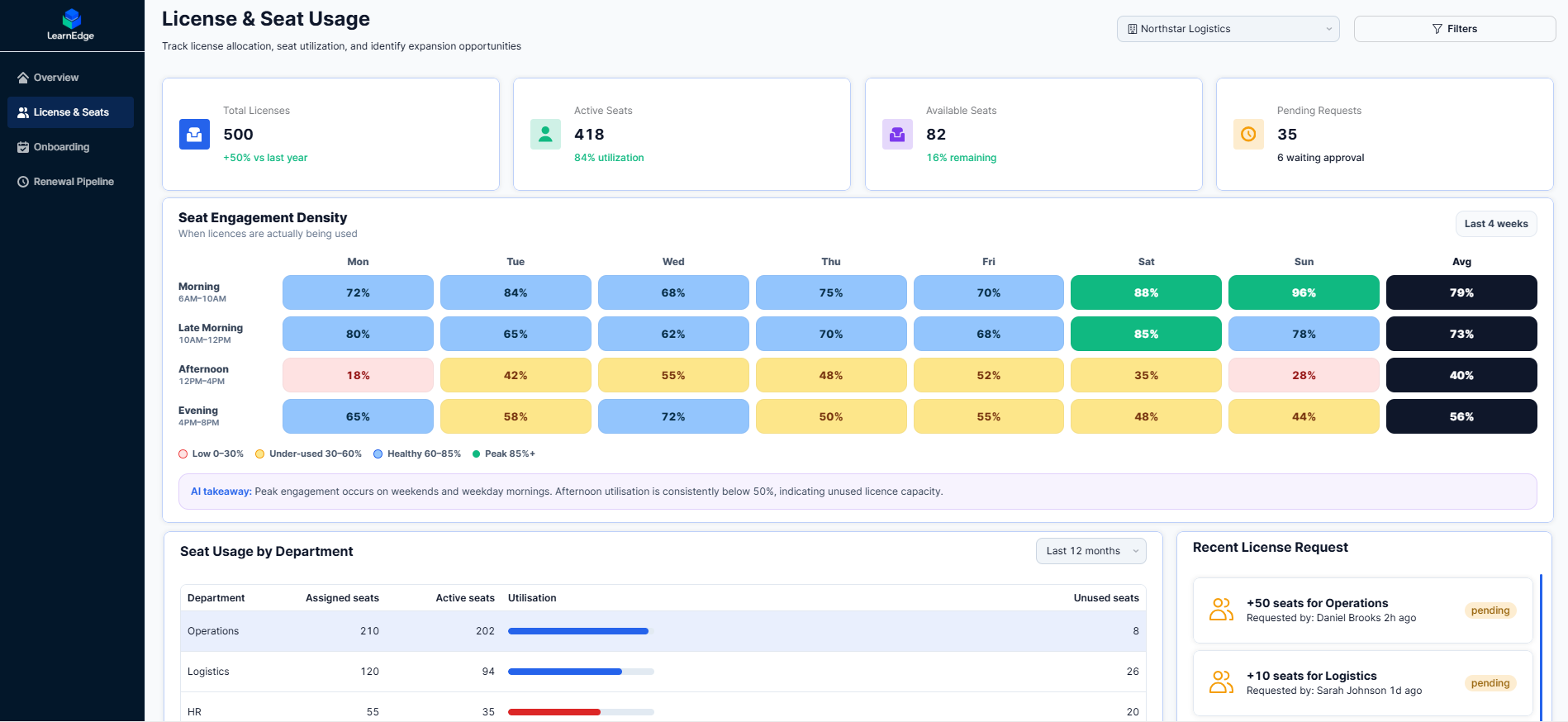
Task: Click the users icon on Logistics request
Action: [1221, 682]
